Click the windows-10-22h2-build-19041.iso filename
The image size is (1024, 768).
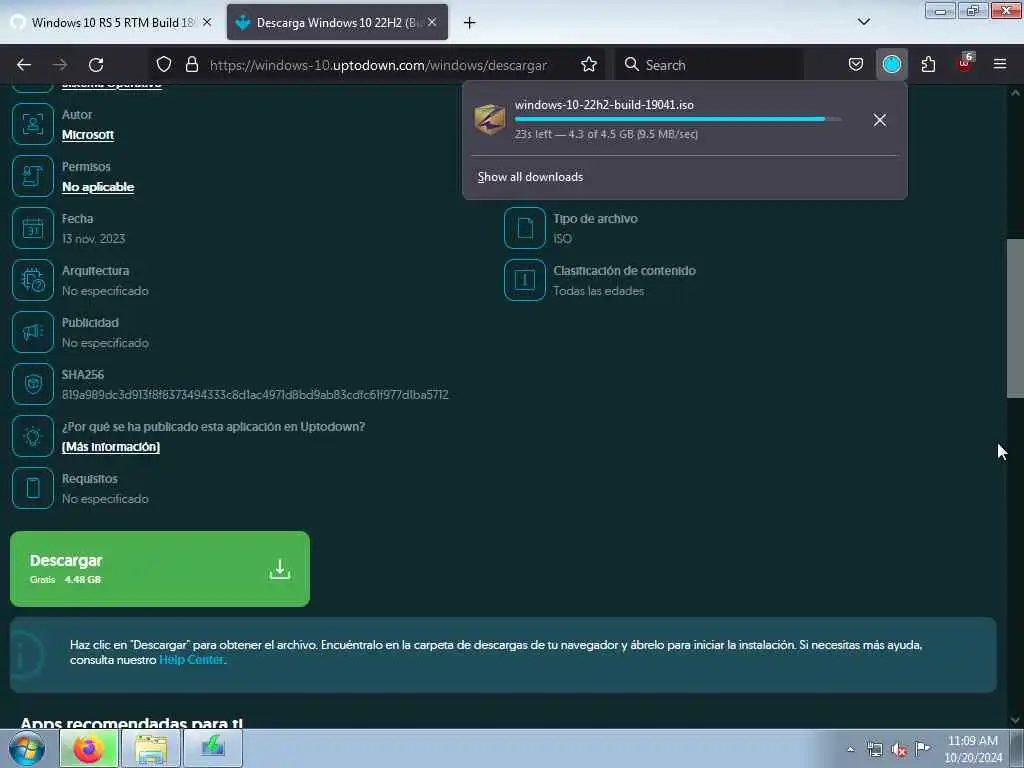(x=604, y=104)
